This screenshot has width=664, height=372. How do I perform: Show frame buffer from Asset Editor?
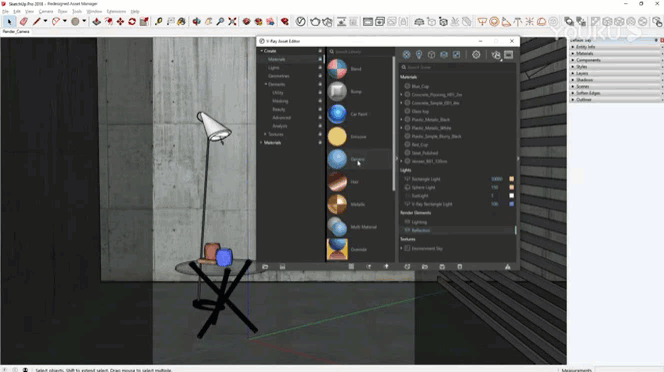coord(509,55)
